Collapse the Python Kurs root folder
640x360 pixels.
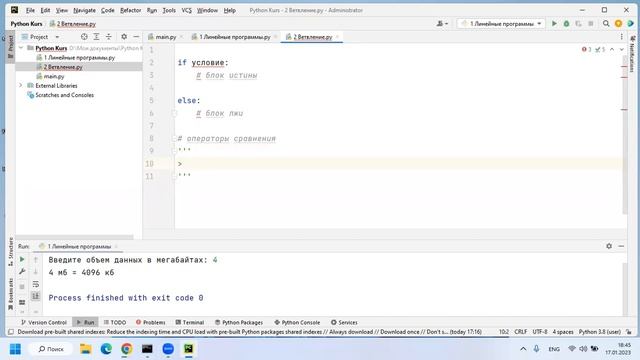click(21, 48)
